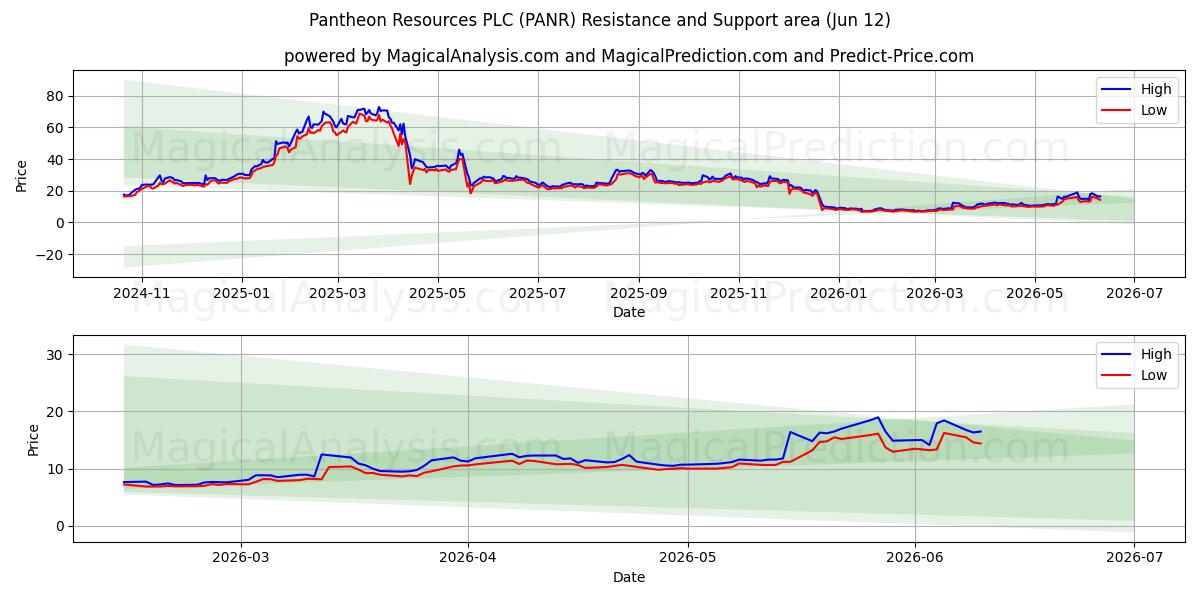The width and height of the screenshot is (1200, 600).
Task: Click top chart x-axis label '2025-11'
Action: [x=739, y=293]
